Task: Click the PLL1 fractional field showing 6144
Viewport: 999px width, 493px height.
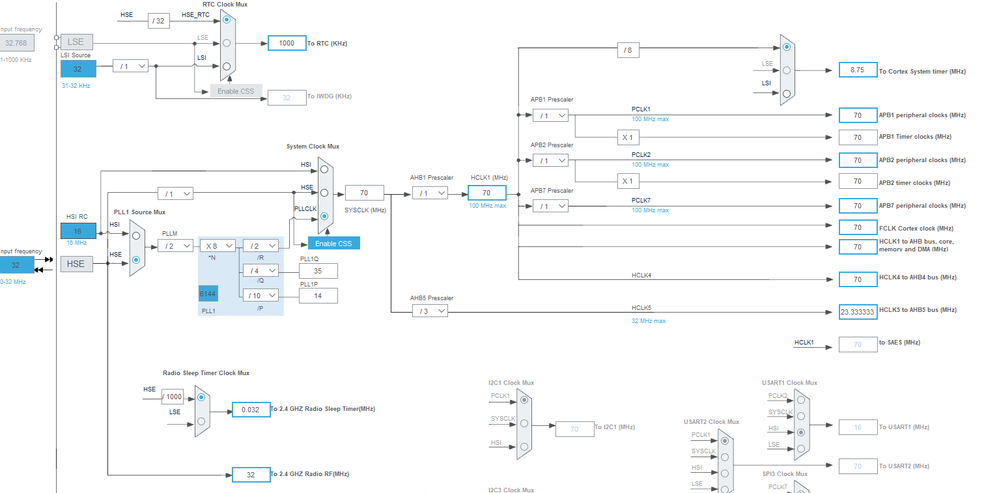Action: tap(208, 294)
